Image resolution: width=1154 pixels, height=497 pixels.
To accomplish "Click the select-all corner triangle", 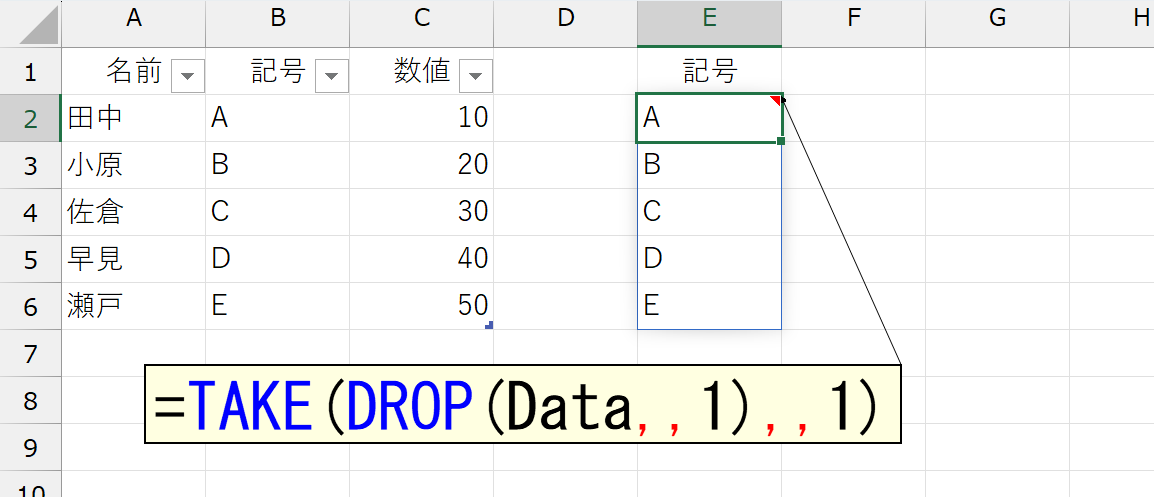I will pos(38,27).
